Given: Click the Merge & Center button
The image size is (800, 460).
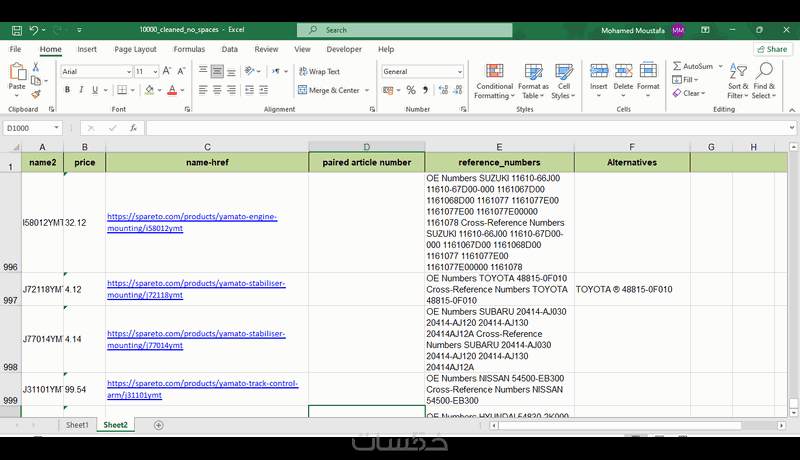Looking at the screenshot, I should click(329, 90).
